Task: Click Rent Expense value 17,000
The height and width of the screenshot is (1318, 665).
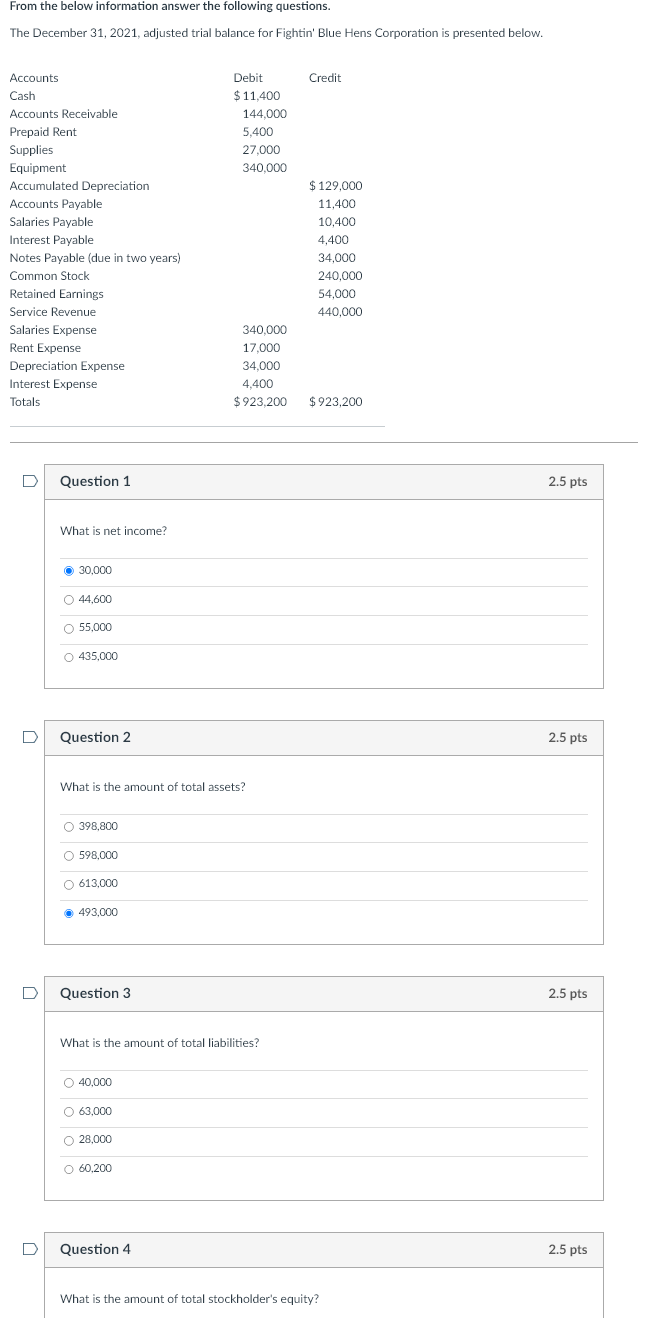Action: pyautogui.click(x=261, y=348)
